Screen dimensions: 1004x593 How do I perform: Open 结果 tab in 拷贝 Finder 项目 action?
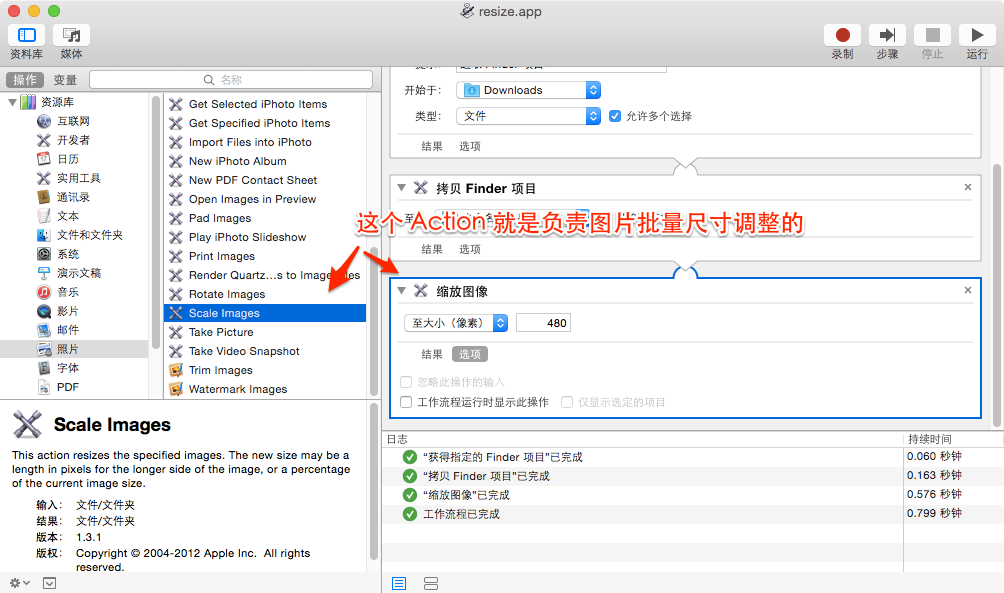(432, 249)
